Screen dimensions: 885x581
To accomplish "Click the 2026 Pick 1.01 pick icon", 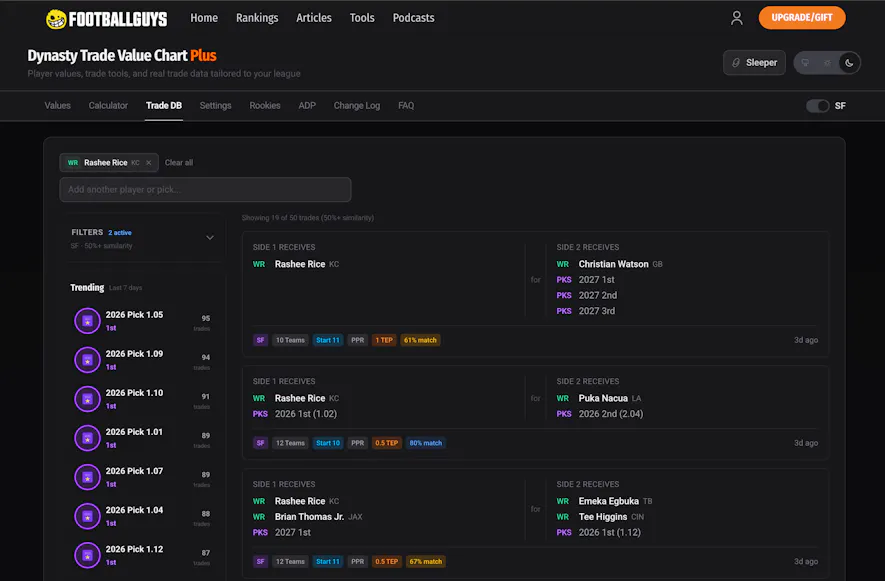I will pos(87,438).
